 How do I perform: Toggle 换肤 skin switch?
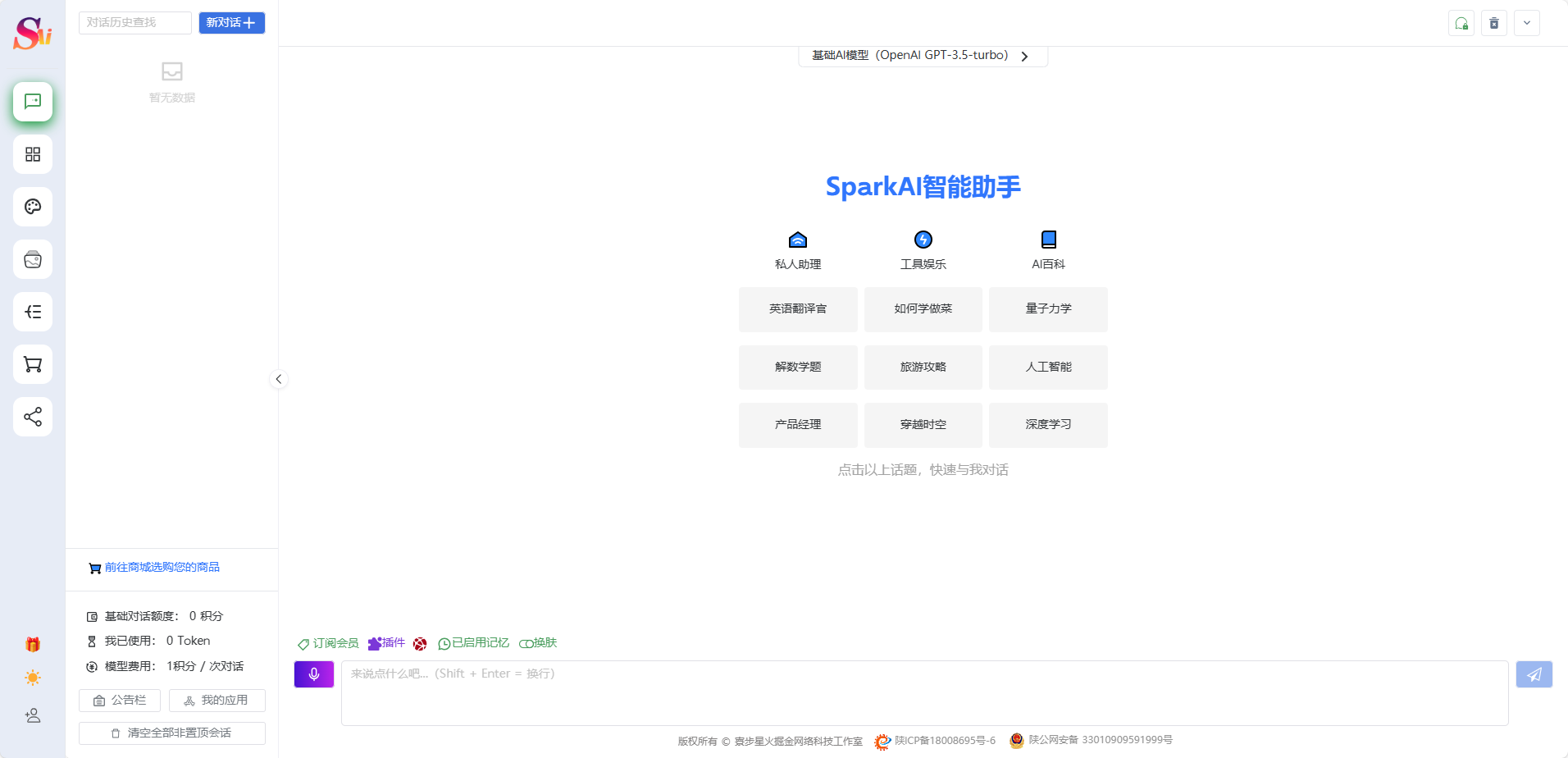click(538, 643)
